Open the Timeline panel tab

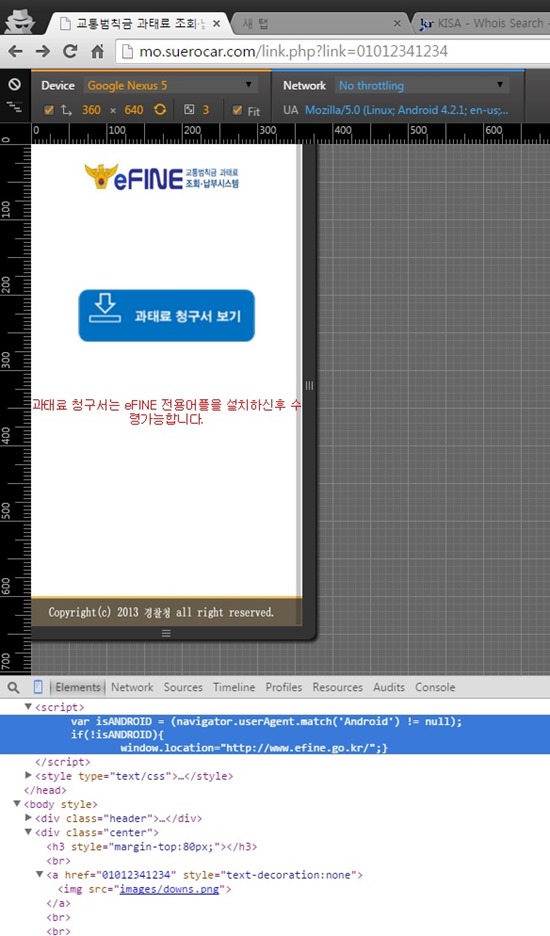(x=234, y=687)
